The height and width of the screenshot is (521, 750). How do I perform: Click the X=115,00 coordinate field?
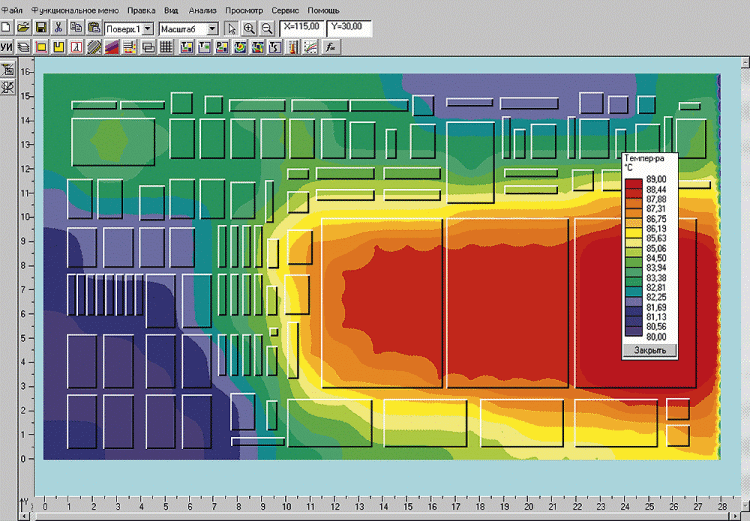coord(302,28)
